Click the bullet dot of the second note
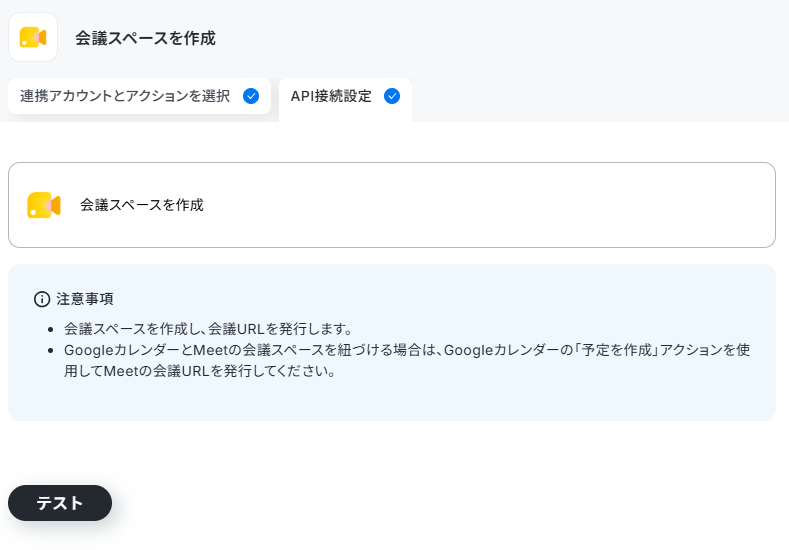This screenshot has height=550, width=789. pos(50,351)
